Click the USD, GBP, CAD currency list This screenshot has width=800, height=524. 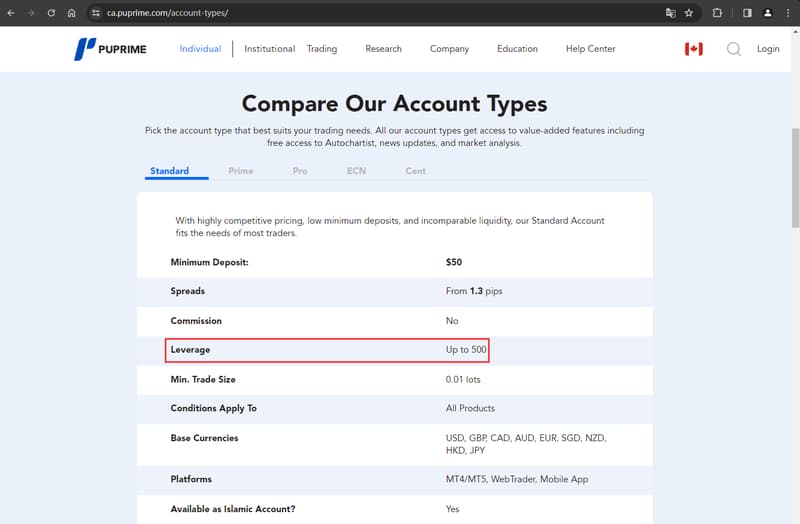point(526,444)
